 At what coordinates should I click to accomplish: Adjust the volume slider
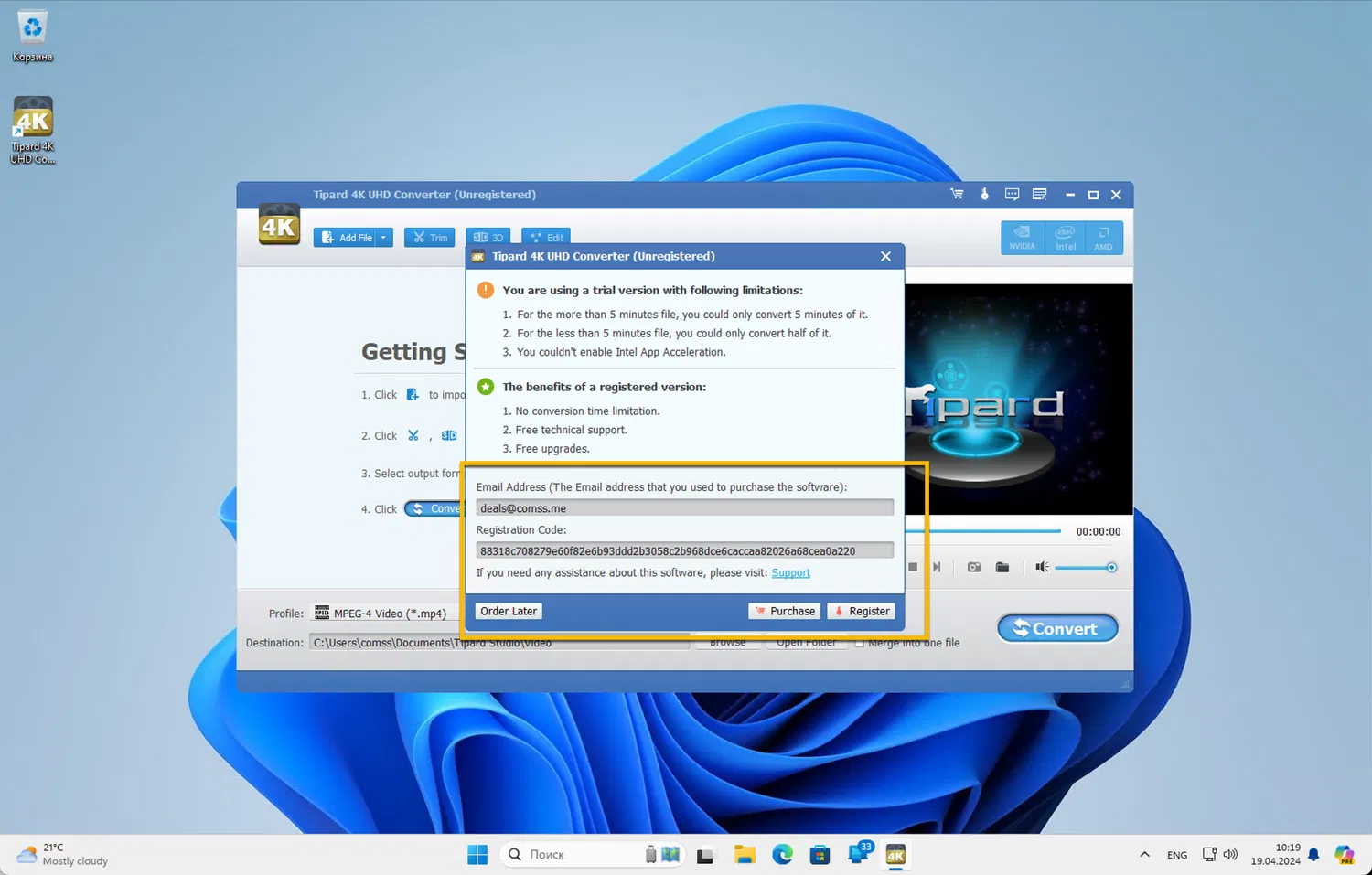click(x=1087, y=567)
